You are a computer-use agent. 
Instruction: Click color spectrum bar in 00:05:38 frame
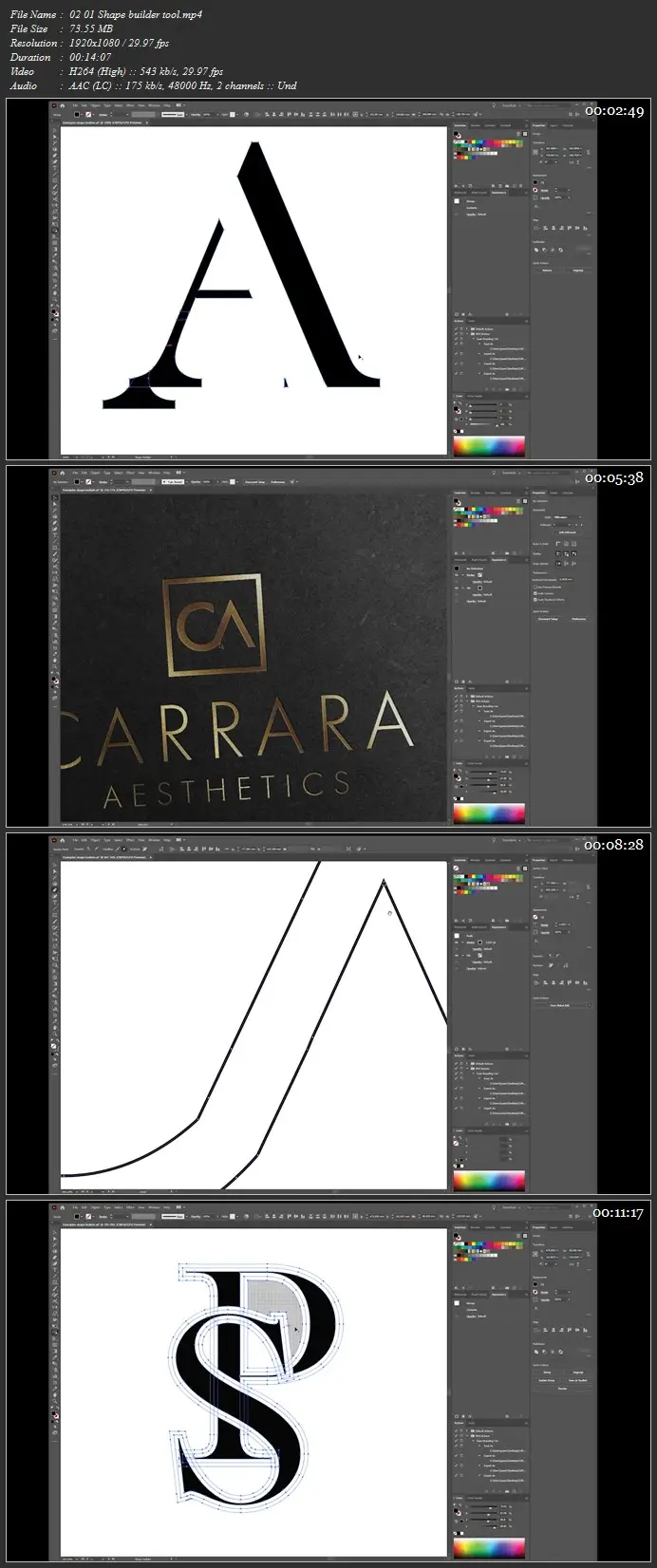[489, 813]
